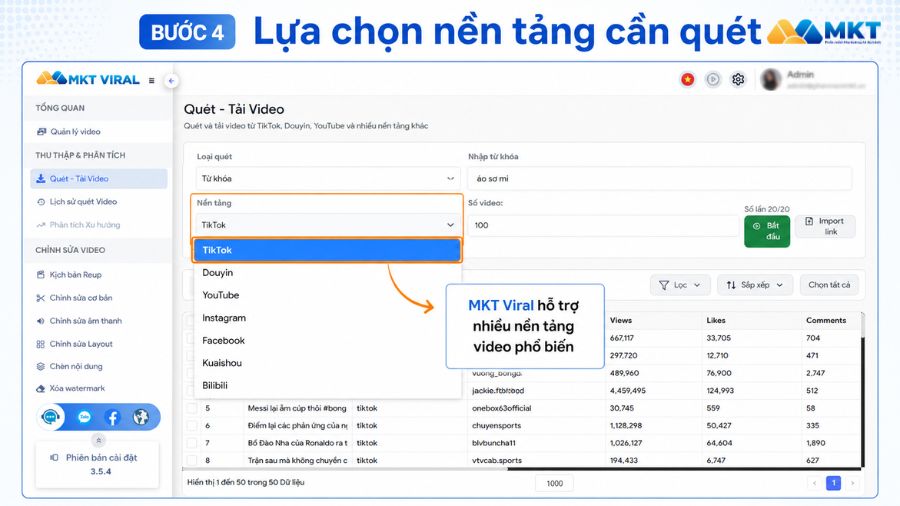
Task: Open Zalo contact icon in sidebar
Action: coord(84,417)
